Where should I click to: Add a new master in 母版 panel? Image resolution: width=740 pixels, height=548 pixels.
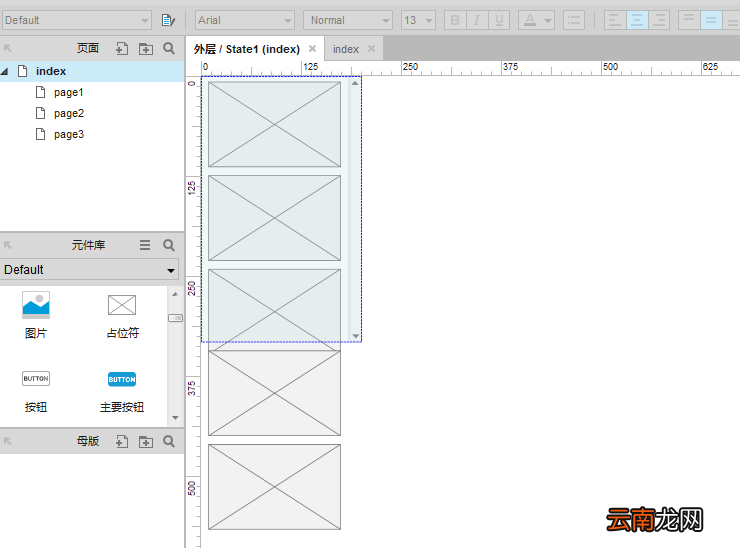click(x=122, y=441)
